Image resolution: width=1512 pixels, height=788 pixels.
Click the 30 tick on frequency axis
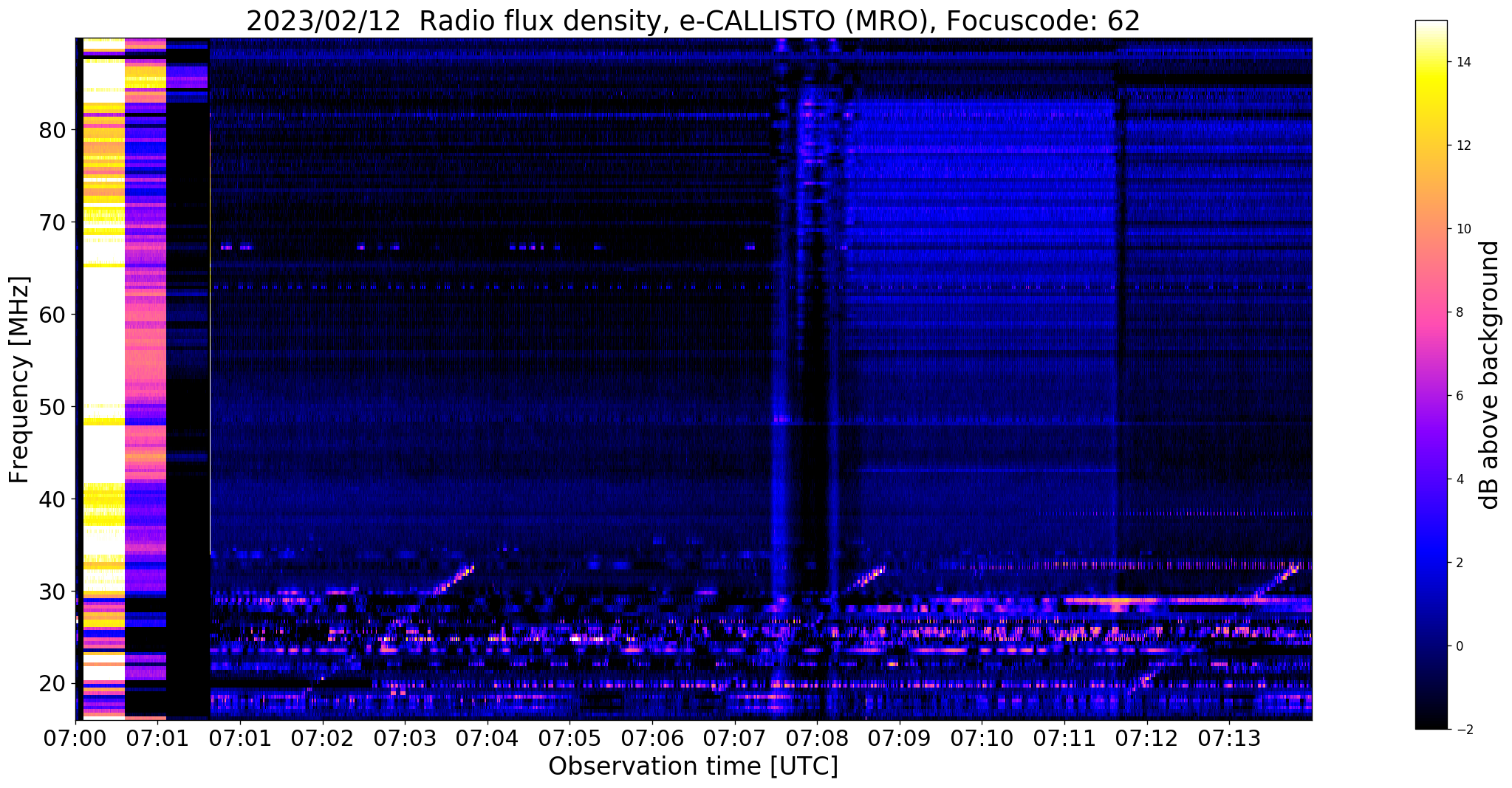[x=52, y=592]
